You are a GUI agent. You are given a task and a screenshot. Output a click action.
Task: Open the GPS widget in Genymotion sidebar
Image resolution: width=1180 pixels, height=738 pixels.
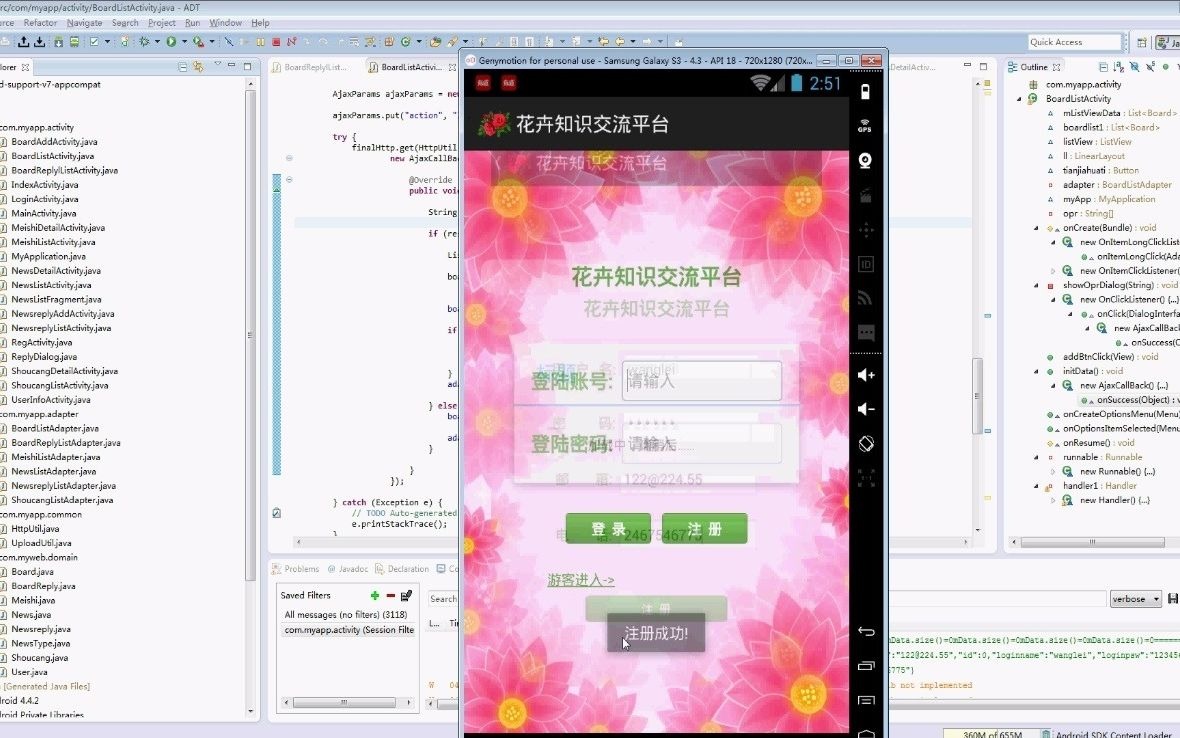pos(864,125)
